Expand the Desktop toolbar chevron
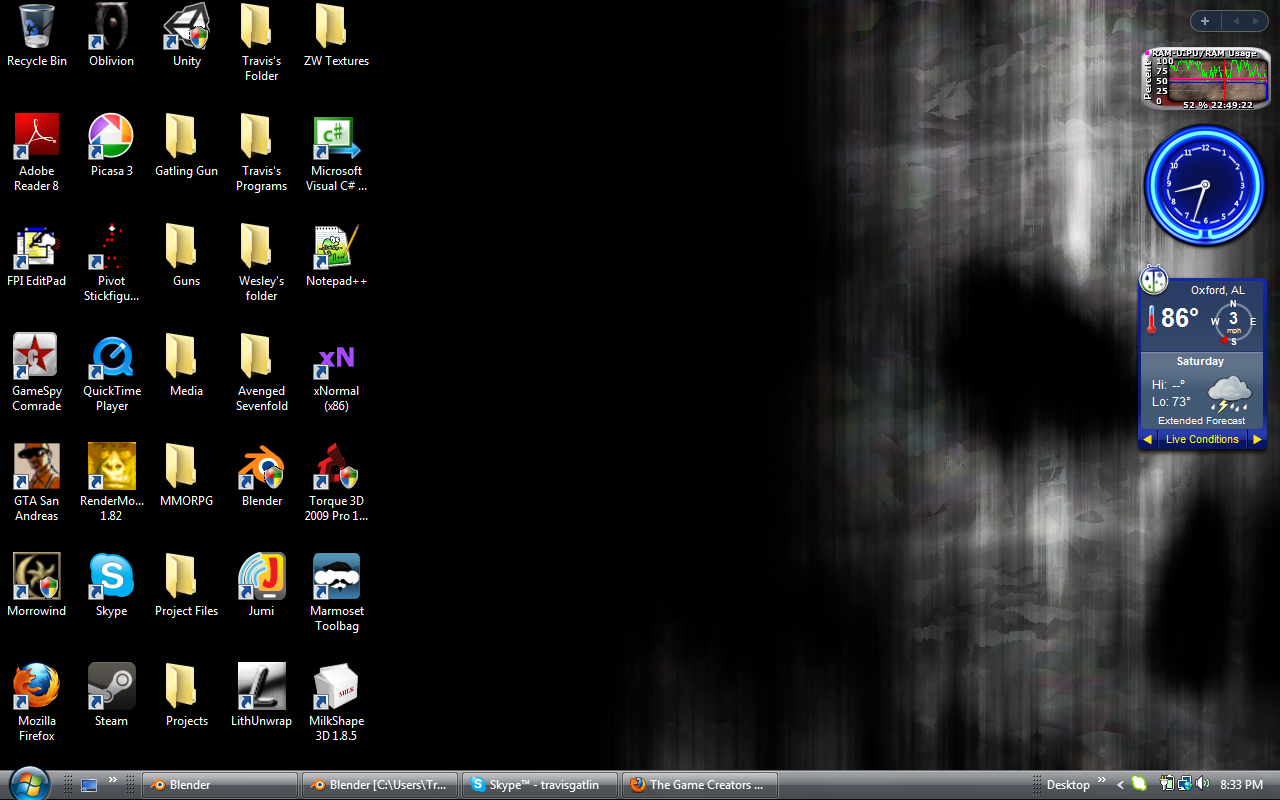 coord(1102,780)
